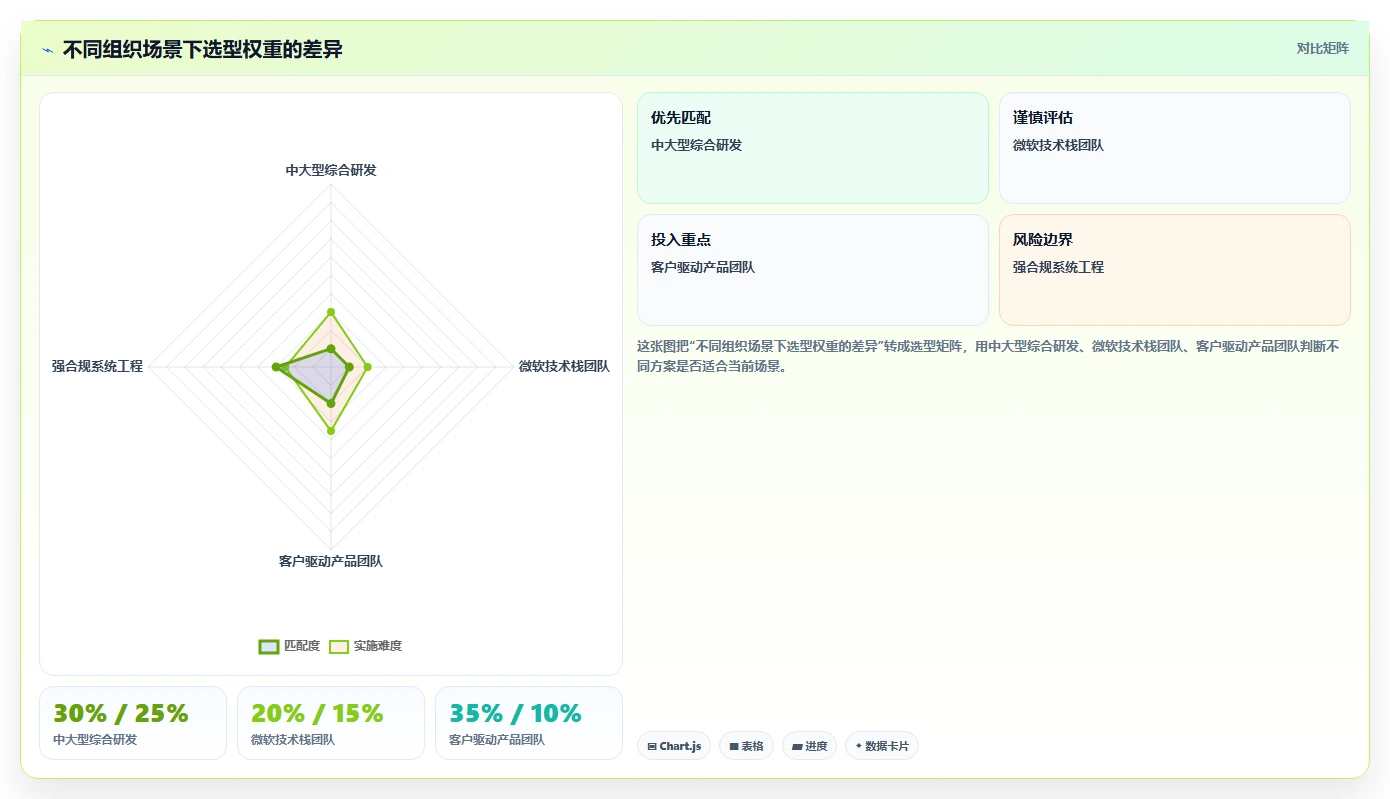The image size is (1390, 799).
Task: Click 客户驱动产品团队 under the 35% / 10% stat
Action: [497, 740]
